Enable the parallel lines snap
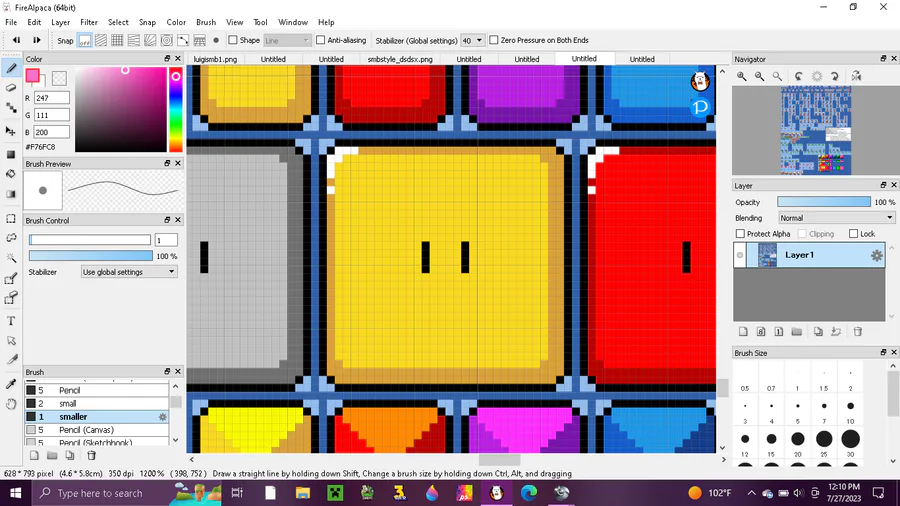The width and height of the screenshot is (900, 506). point(101,40)
